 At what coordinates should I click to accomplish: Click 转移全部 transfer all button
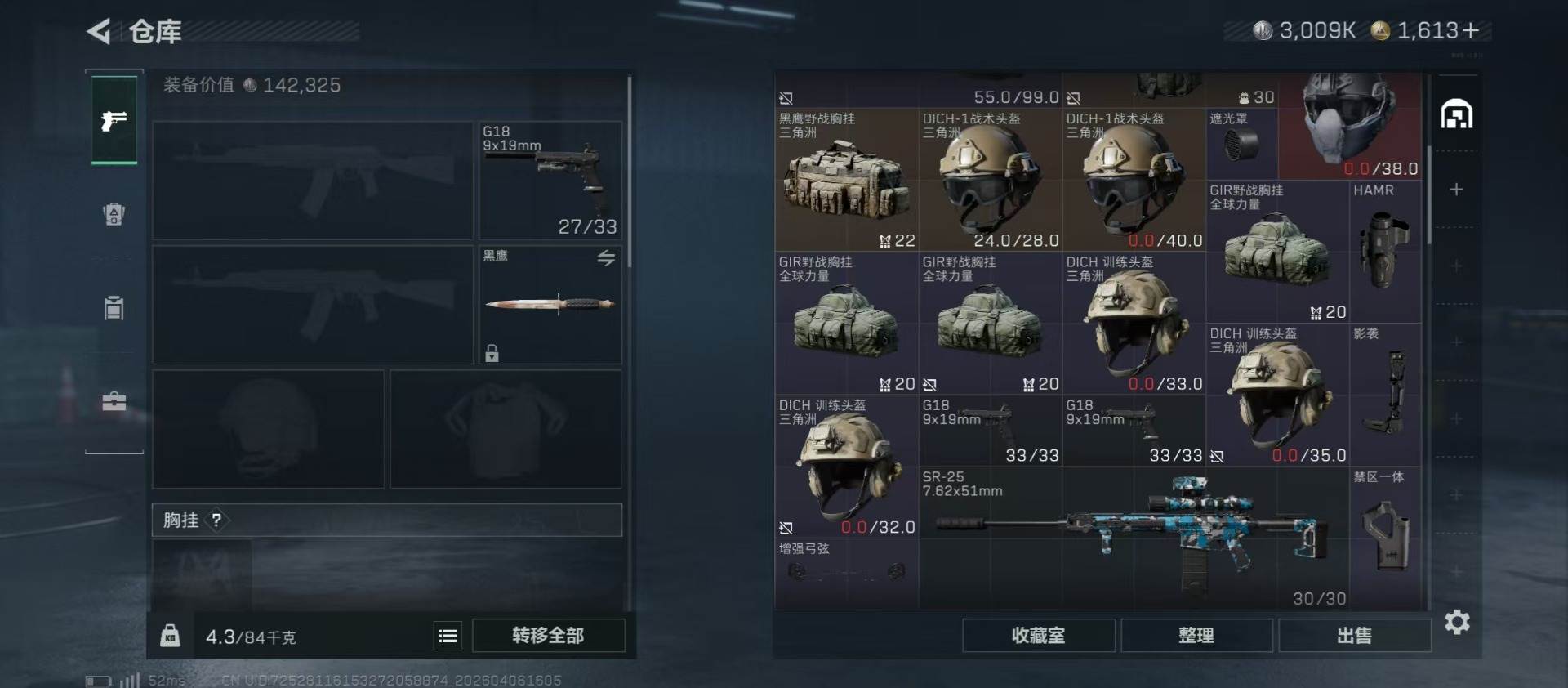(549, 635)
